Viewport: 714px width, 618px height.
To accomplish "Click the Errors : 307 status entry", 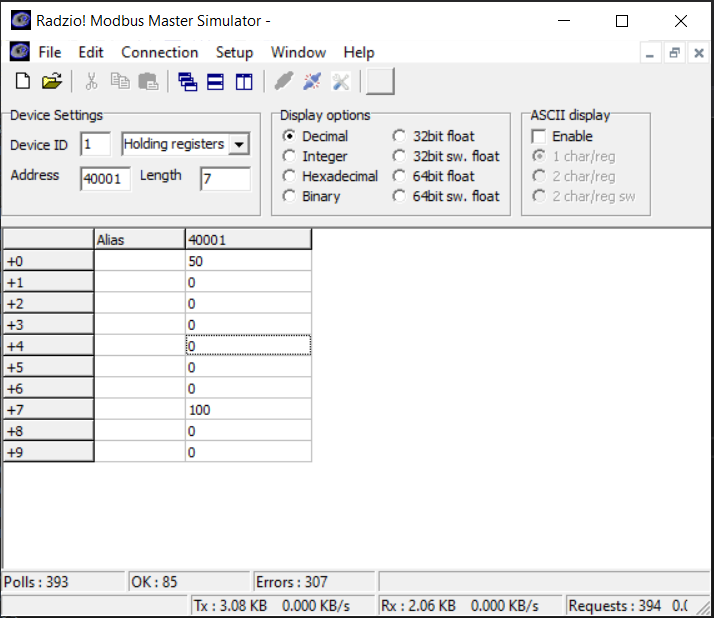I will 314,582.
